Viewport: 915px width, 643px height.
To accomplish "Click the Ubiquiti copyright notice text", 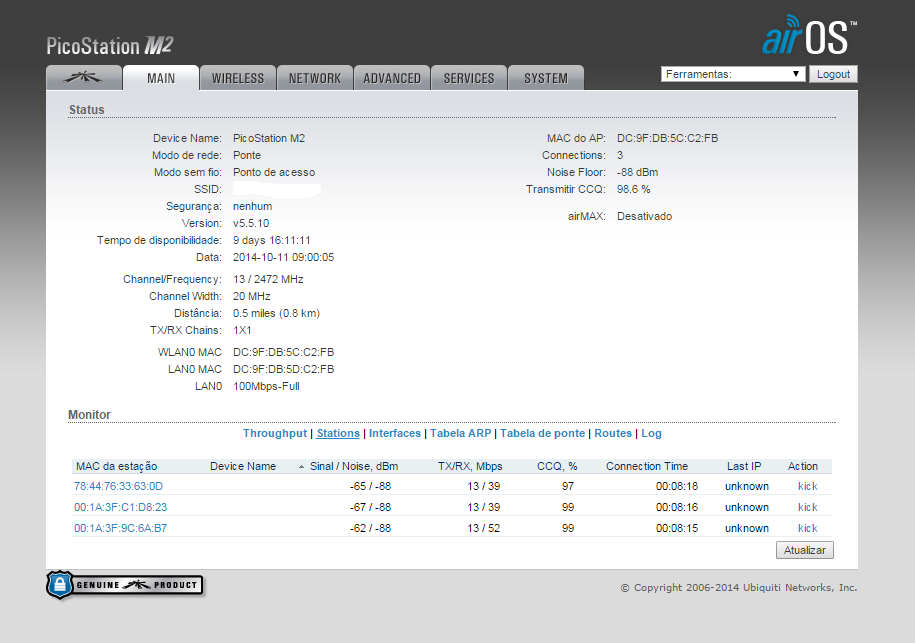I will pos(739,588).
